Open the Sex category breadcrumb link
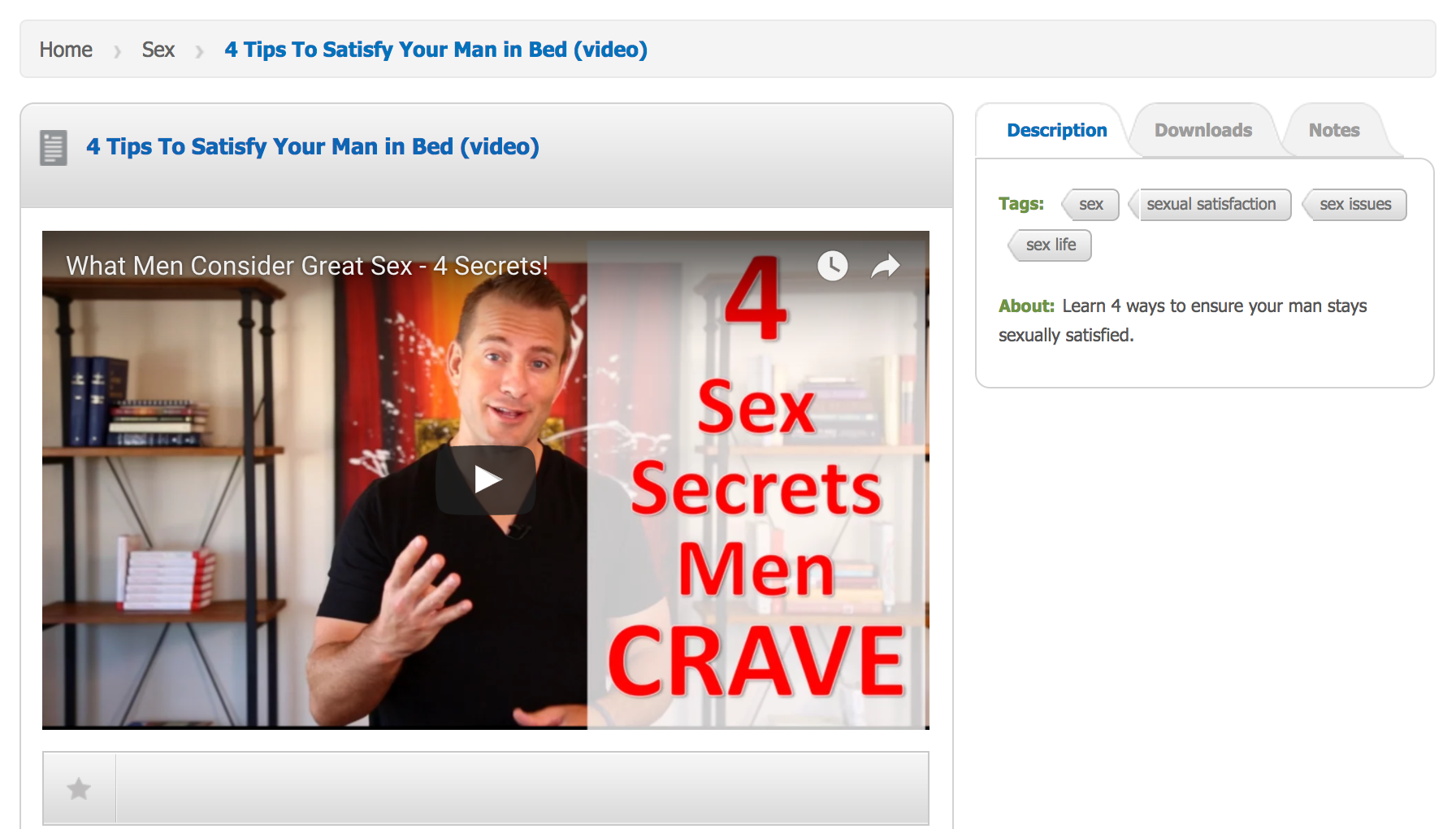 tap(158, 50)
